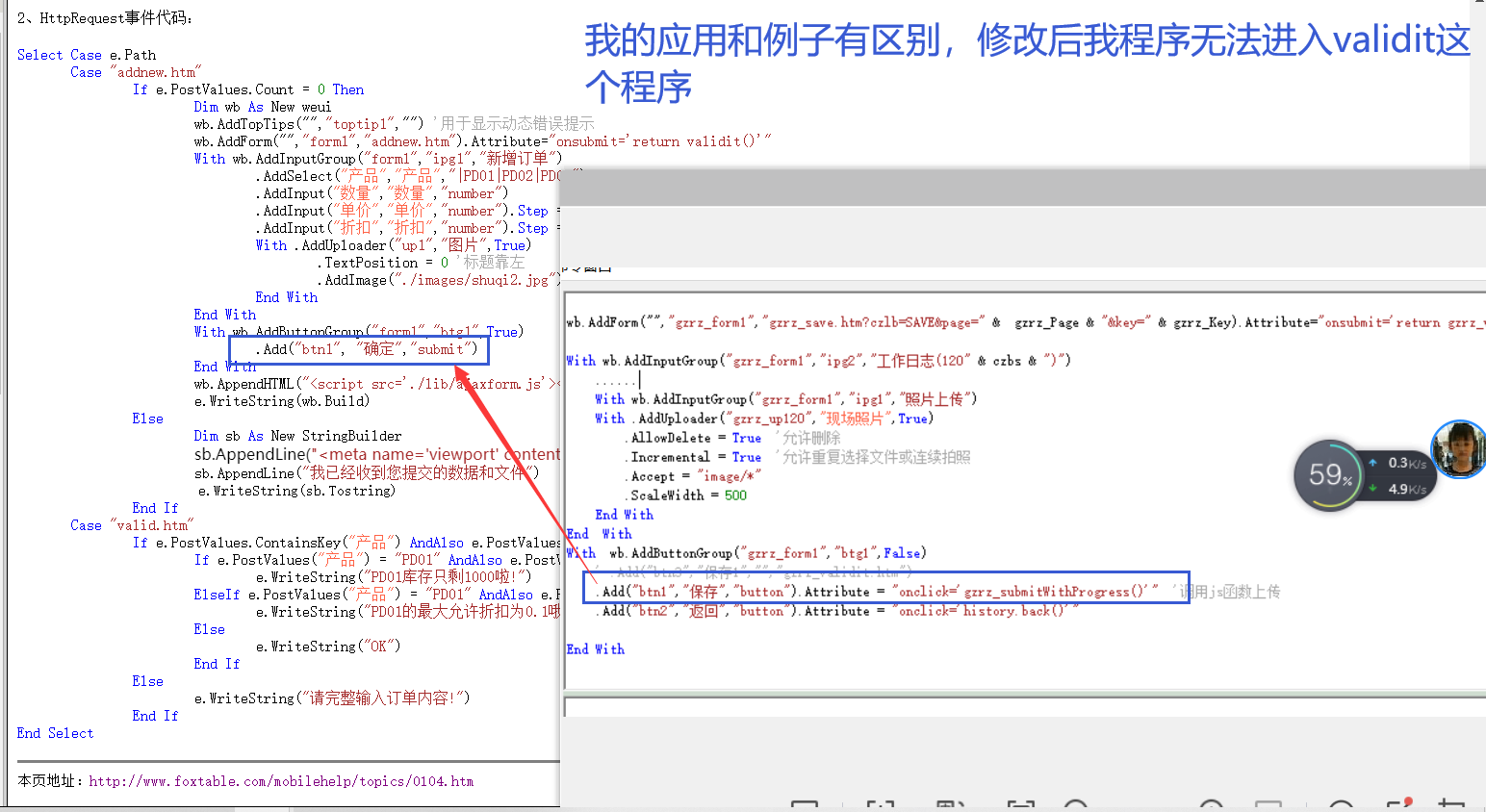Click the 请完整输入订单内容 WriteString line
Image resolution: width=1486 pixels, height=812 pixels.
332,698
